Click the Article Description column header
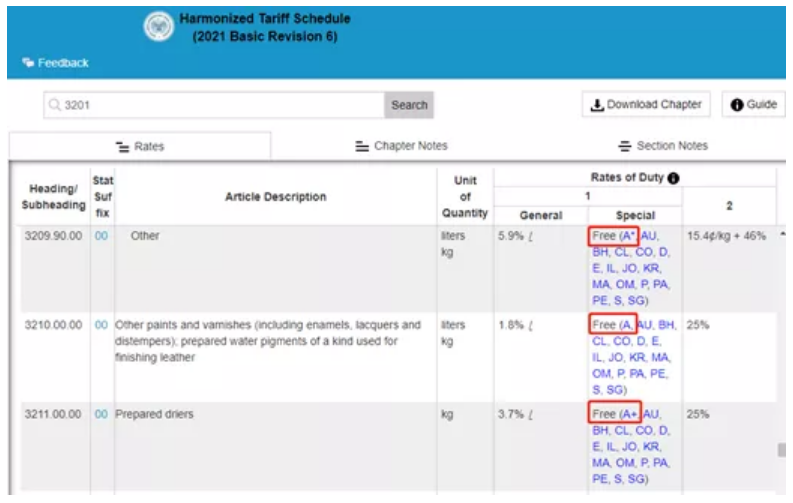 click(276, 197)
